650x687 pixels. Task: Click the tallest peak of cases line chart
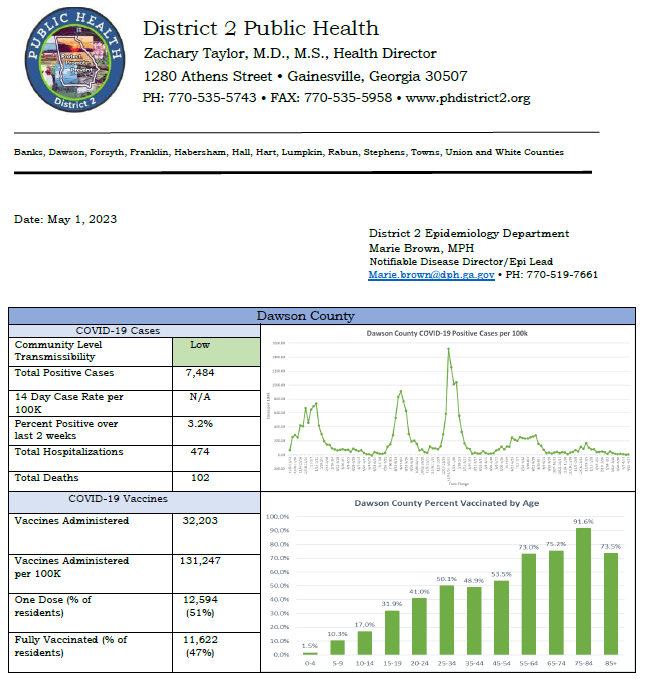(448, 349)
